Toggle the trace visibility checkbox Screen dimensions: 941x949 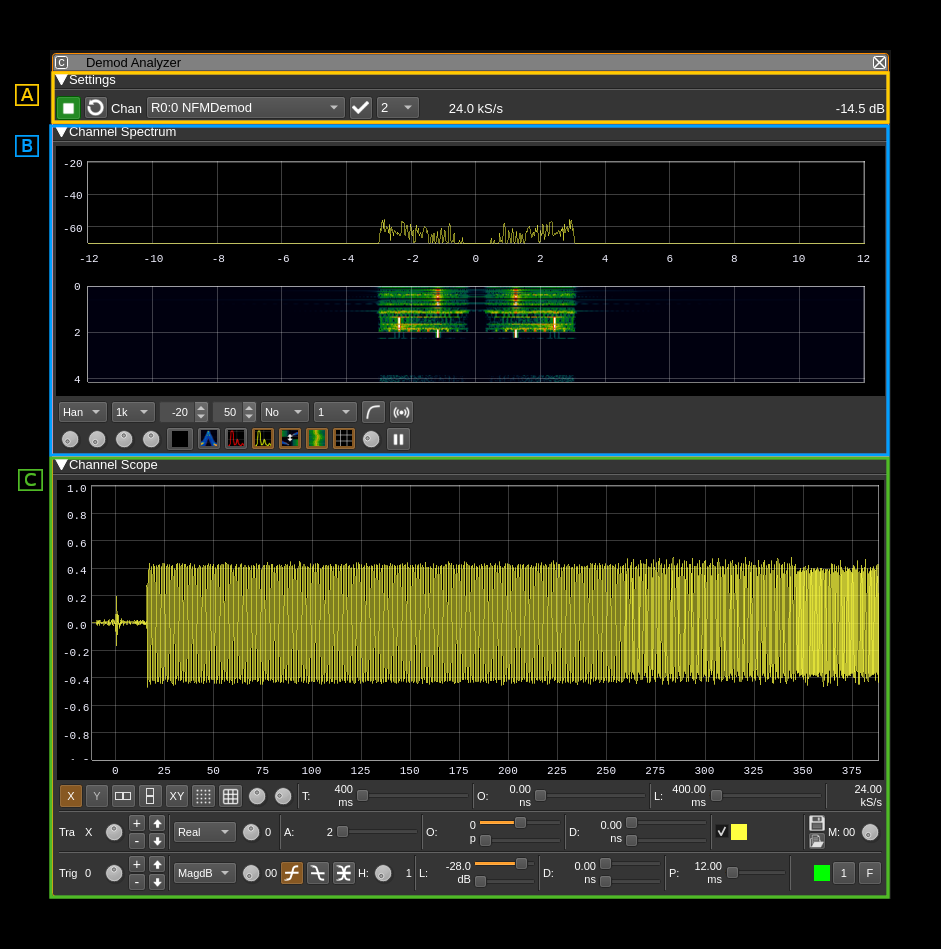click(721, 832)
